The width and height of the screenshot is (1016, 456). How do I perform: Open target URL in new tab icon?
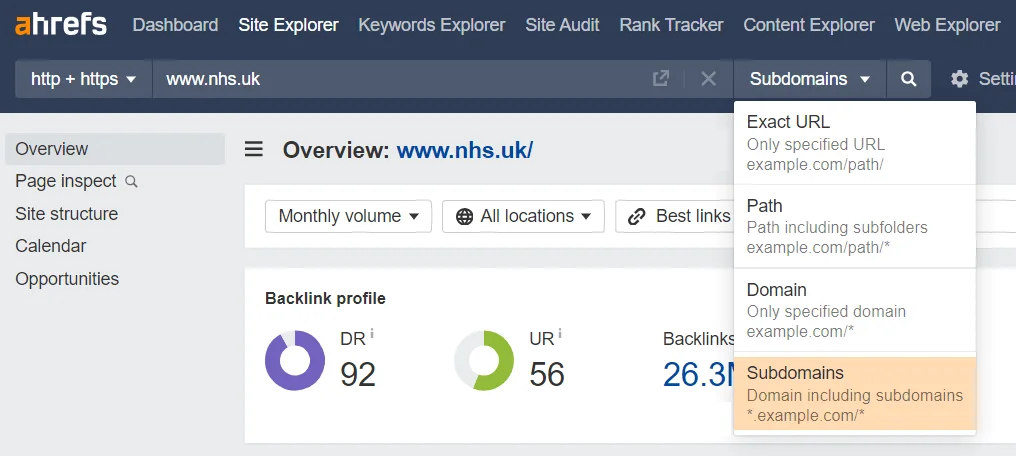click(x=660, y=79)
